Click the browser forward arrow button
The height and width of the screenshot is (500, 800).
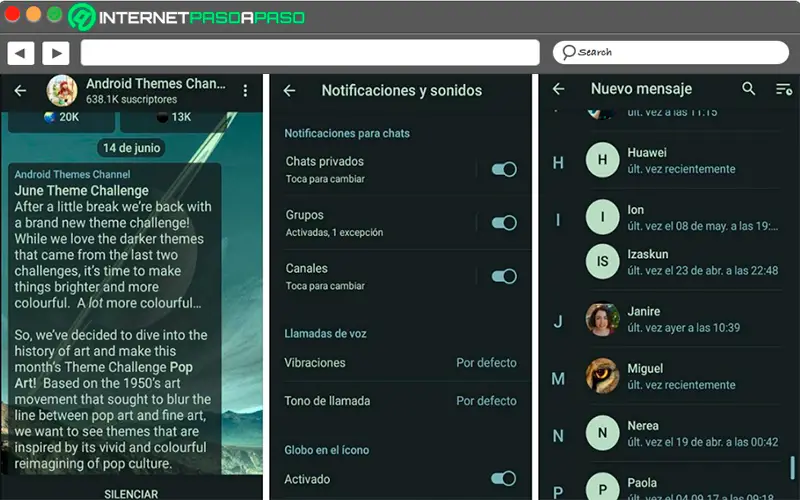coord(56,53)
